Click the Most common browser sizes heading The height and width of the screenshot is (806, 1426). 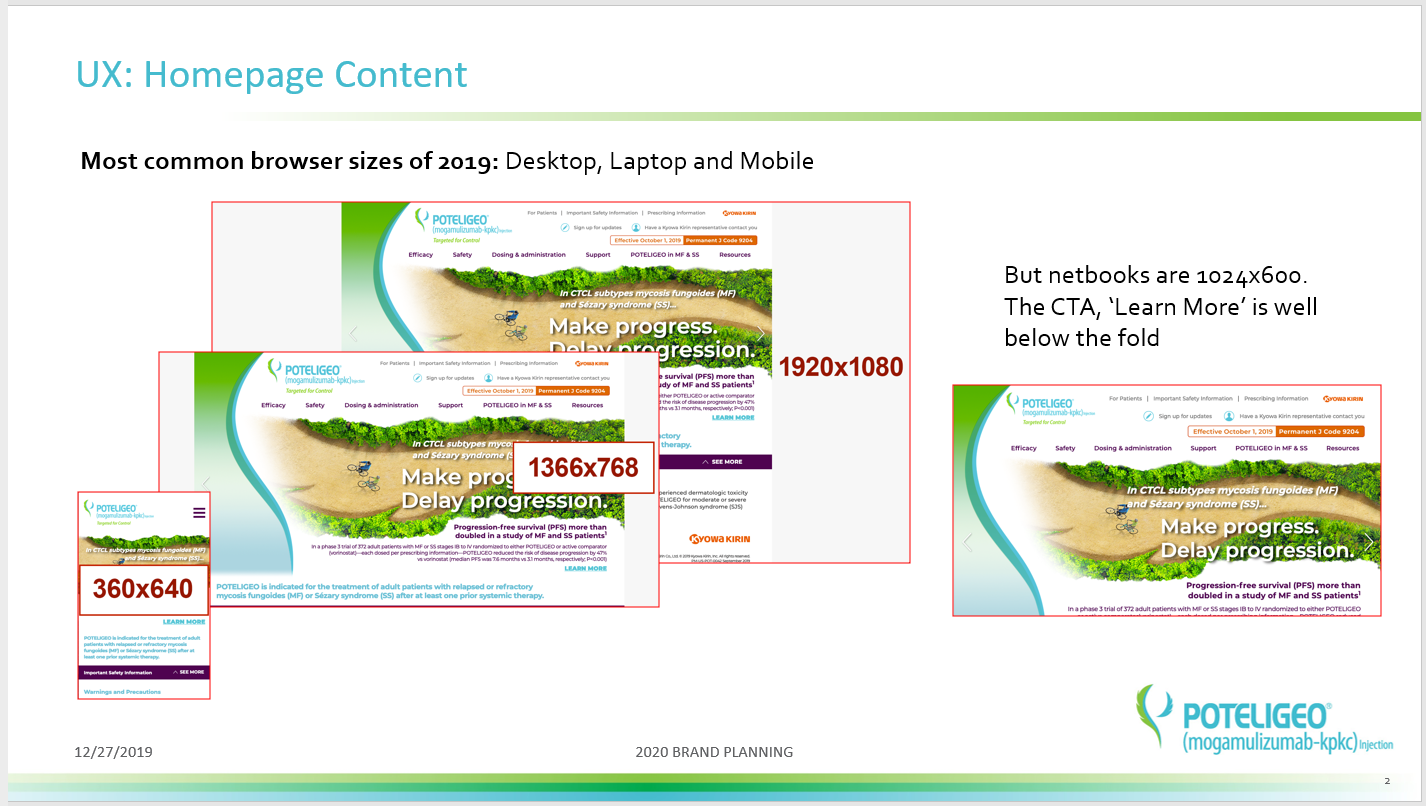tap(447, 161)
